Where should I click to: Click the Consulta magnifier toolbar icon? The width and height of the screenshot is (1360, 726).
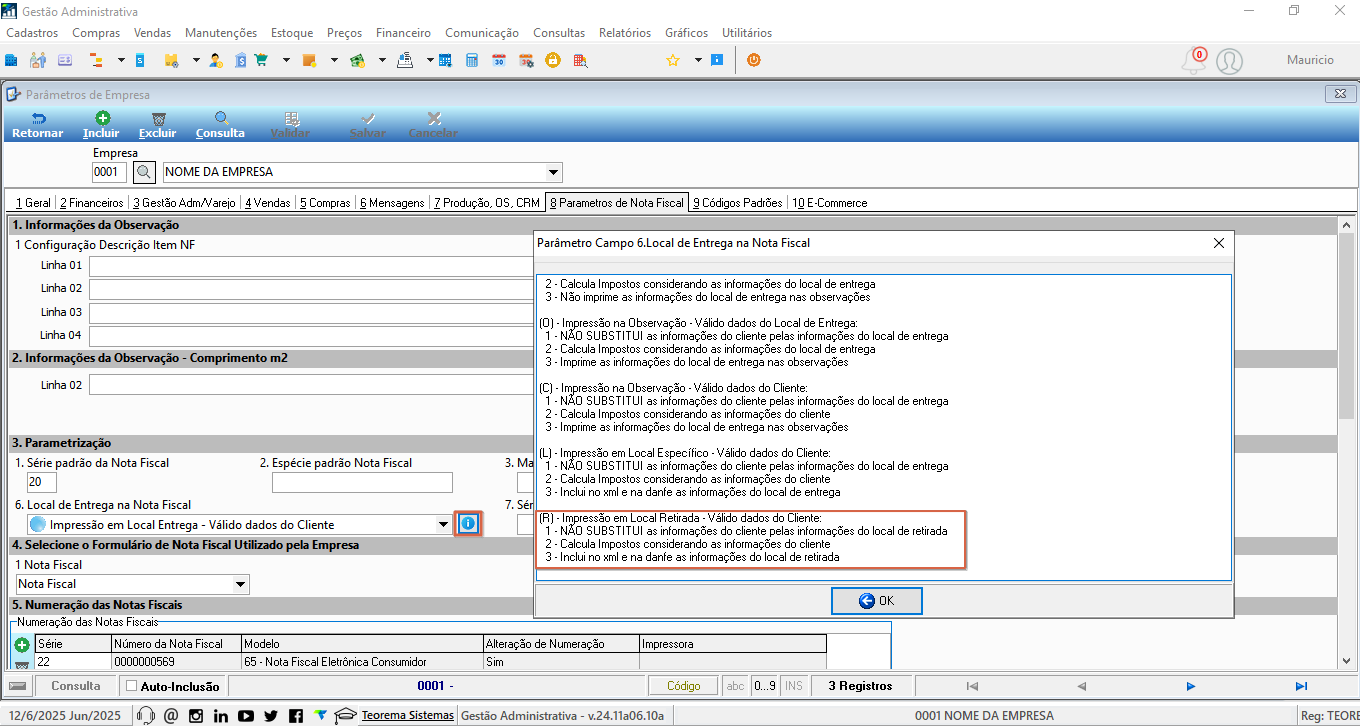(221, 117)
